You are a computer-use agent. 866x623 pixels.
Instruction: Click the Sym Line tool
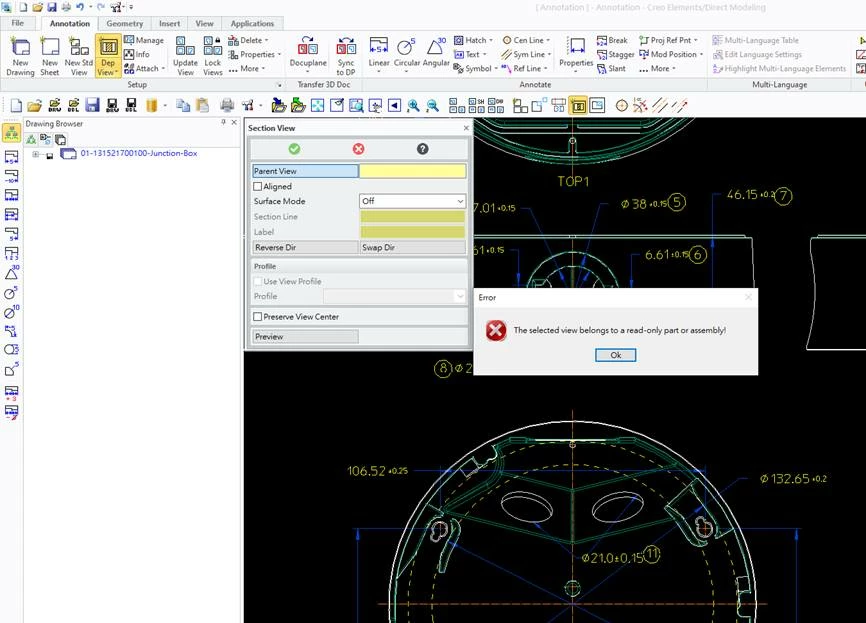point(526,54)
